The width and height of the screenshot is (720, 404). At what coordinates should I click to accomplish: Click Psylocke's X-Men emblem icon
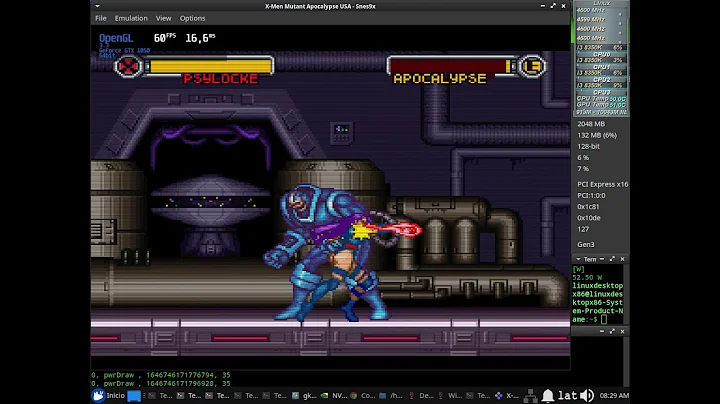point(128,67)
